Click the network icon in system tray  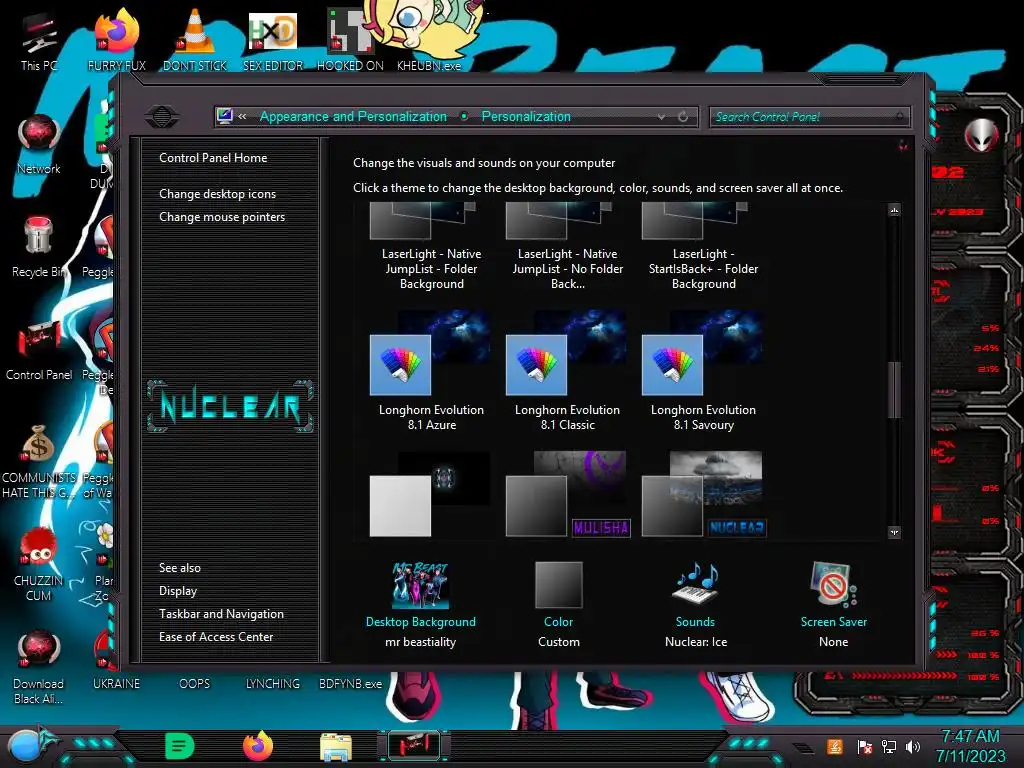(889, 746)
